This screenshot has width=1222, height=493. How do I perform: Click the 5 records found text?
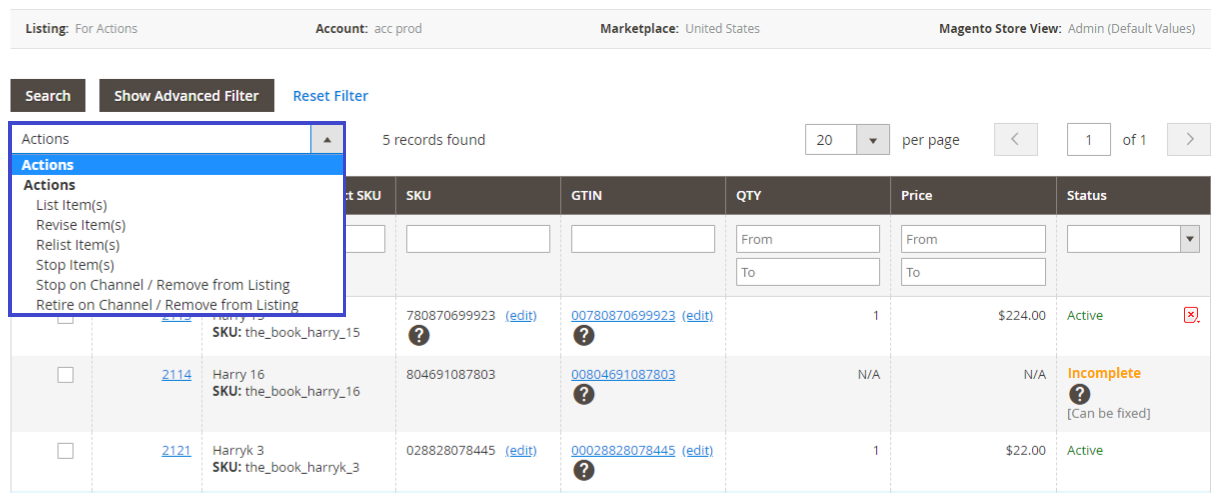pos(434,140)
